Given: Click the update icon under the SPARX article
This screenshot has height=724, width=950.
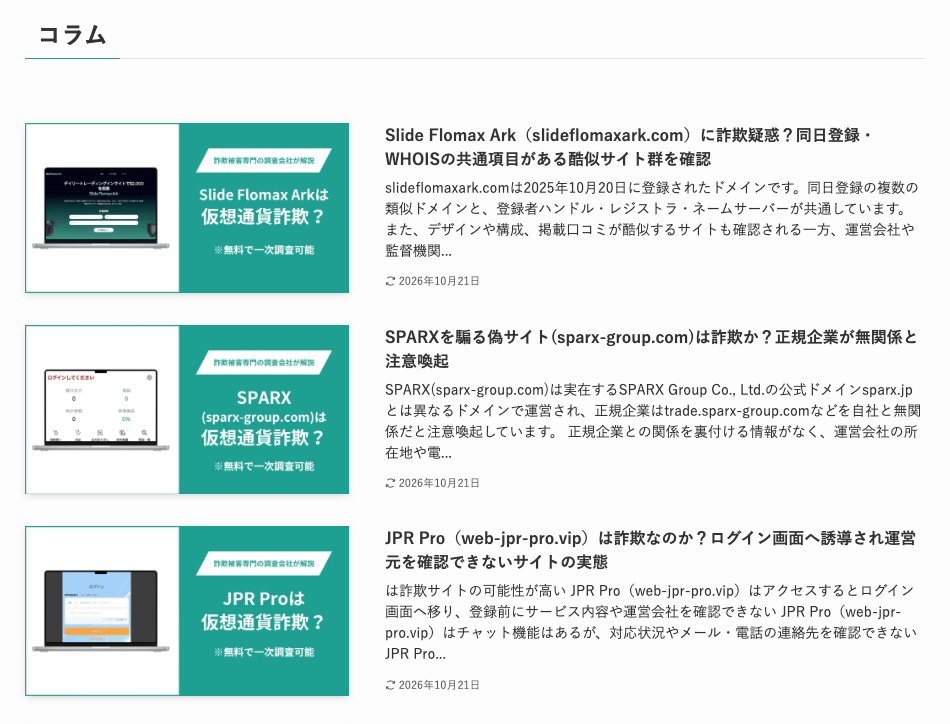Looking at the screenshot, I should coord(390,483).
